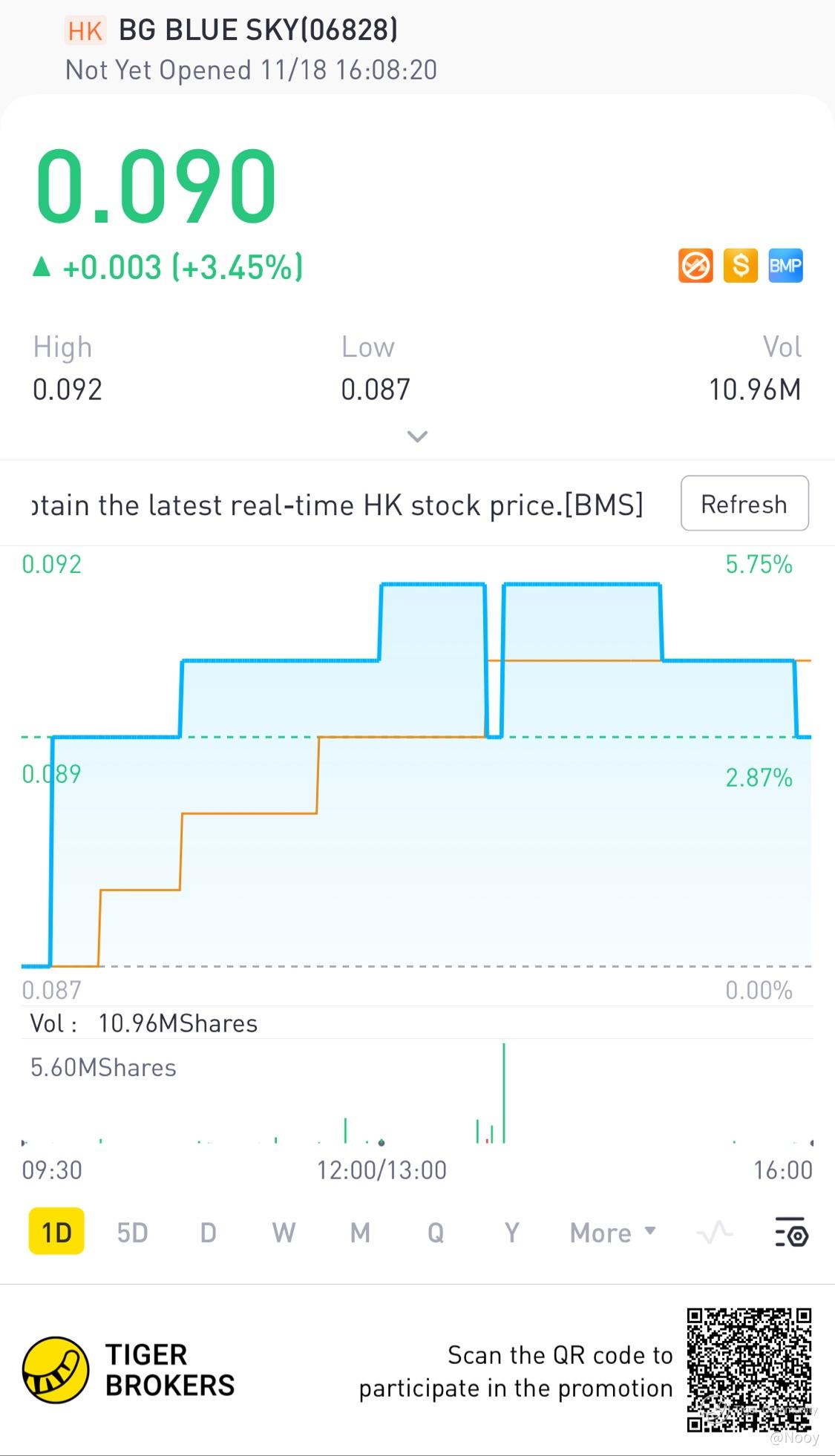Tap the blue BMP badge icon
Screen dimensions: 835x1456
(785, 266)
